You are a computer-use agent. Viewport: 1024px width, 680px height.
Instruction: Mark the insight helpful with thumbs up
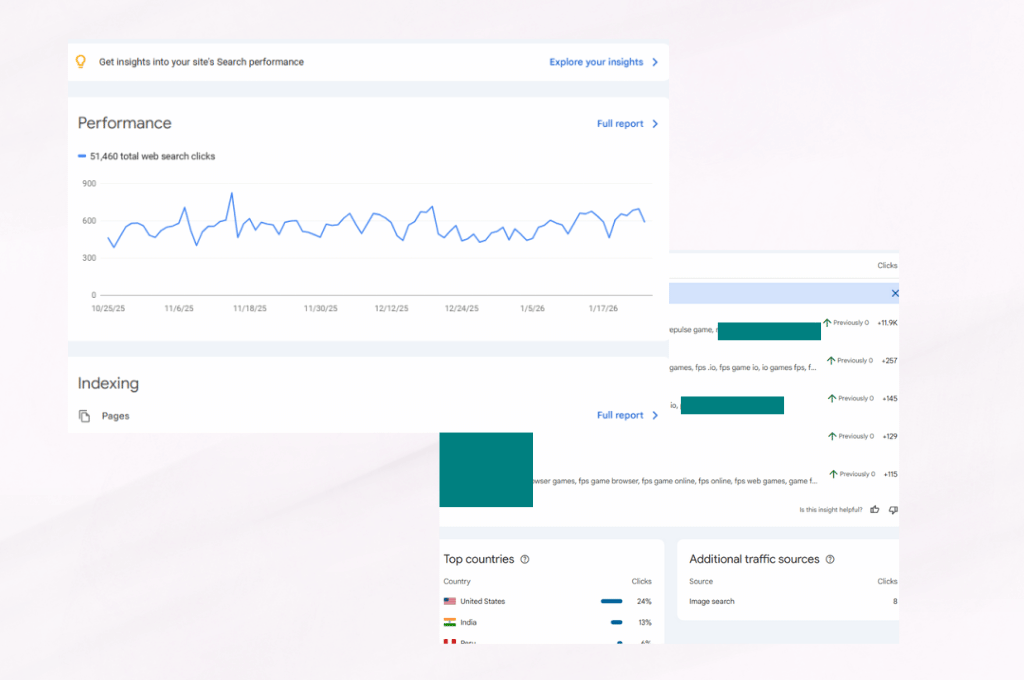click(x=875, y=510)
